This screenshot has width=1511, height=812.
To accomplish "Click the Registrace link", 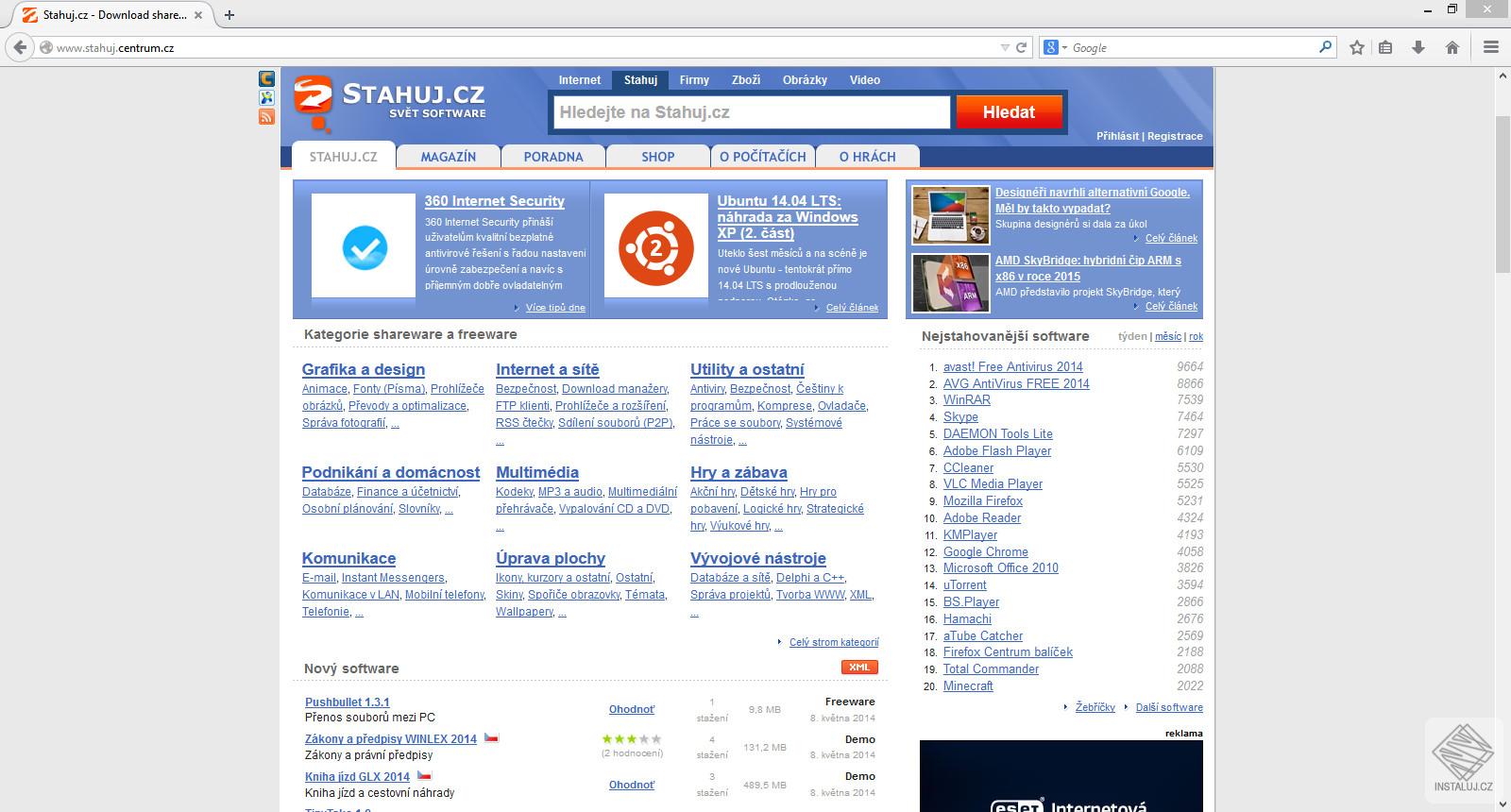I will [1175, 136].
